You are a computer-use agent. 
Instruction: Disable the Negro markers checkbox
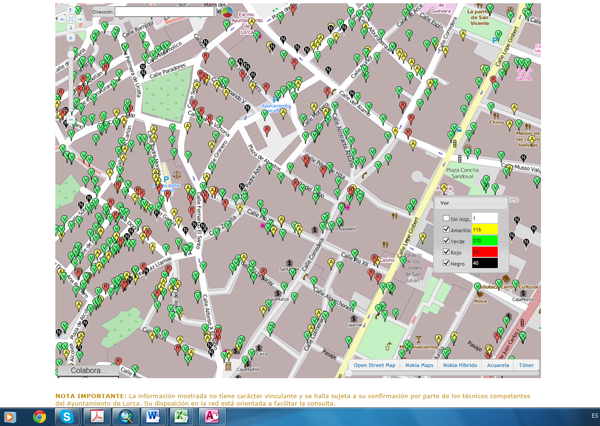[x=447, y=263]
